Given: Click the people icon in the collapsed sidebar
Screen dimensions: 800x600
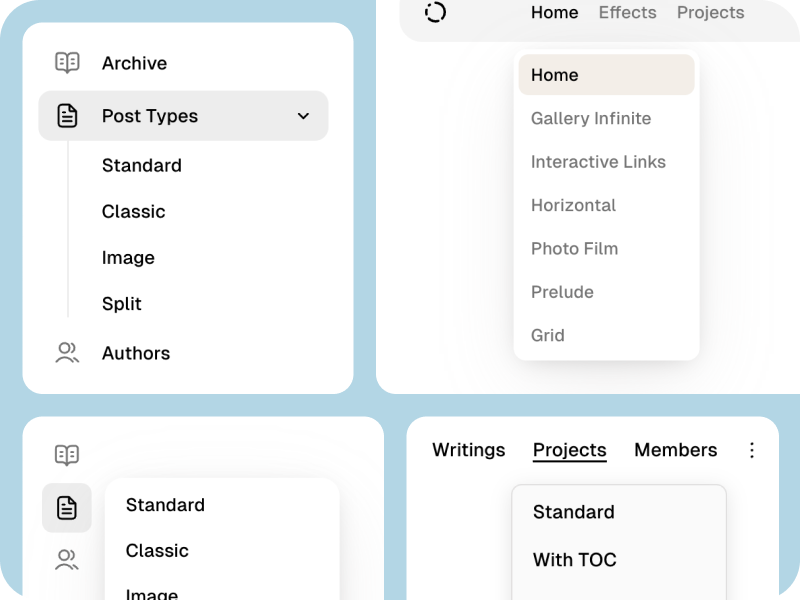Looking at the screenshot, I should pyautogui.click(x=67, y=560).
